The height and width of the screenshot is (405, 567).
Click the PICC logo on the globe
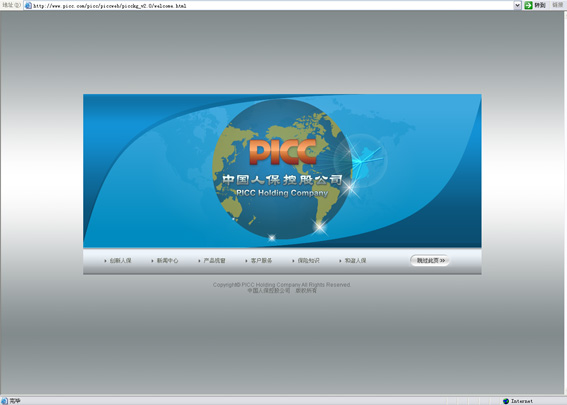pyautogui.click(x=282, y=152)
